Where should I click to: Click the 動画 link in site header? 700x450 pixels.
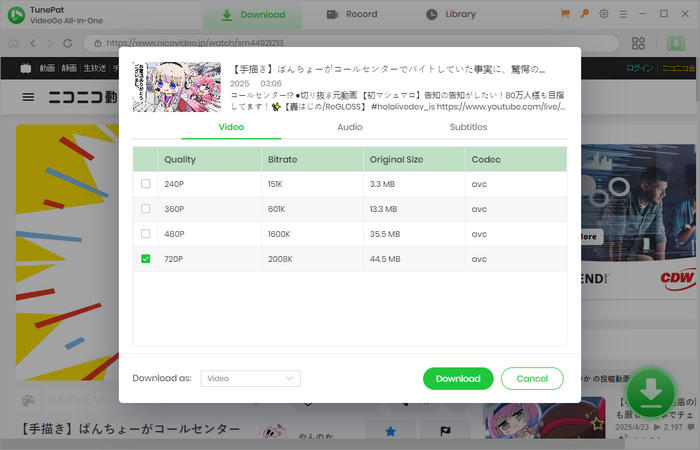[x=47, y=68]
